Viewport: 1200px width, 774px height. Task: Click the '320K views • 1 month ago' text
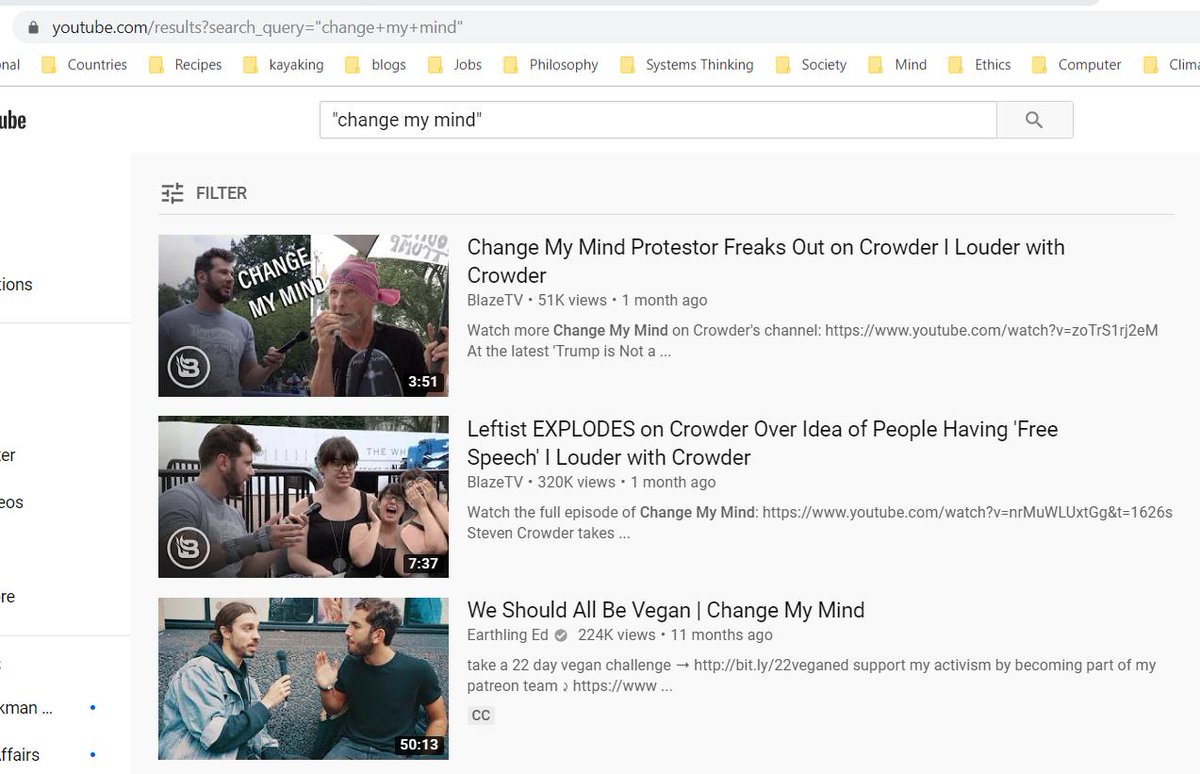click(627, 482)
